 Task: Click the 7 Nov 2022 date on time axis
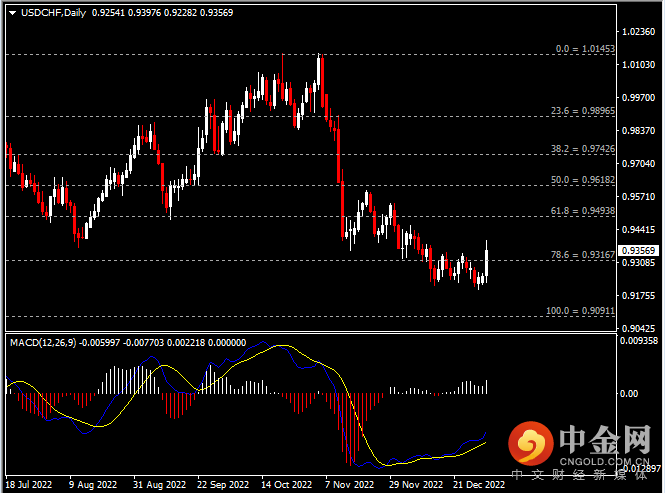[x=349, y=484]
